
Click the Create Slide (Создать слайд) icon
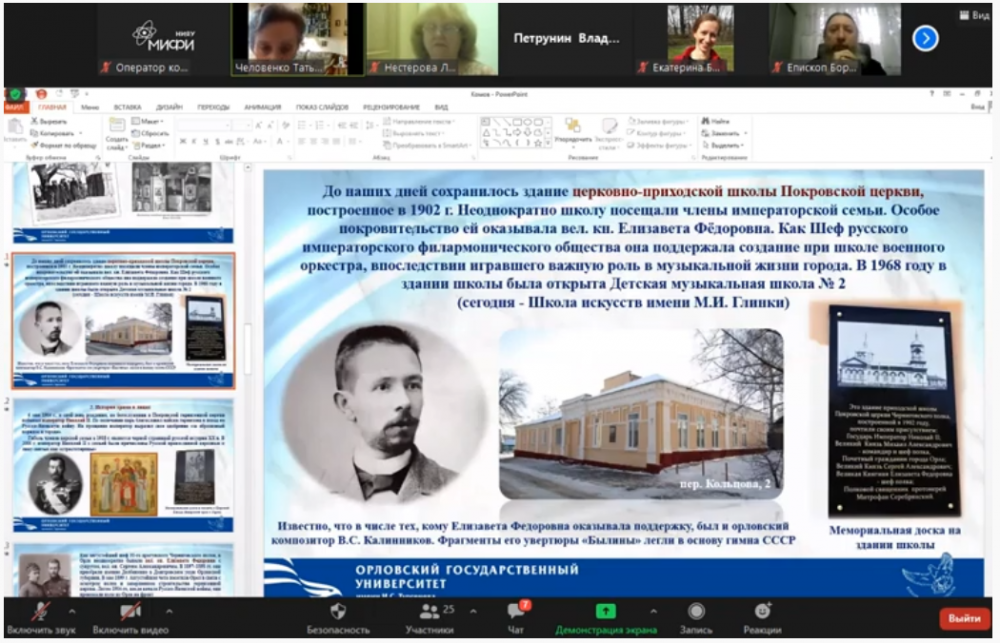116,126
